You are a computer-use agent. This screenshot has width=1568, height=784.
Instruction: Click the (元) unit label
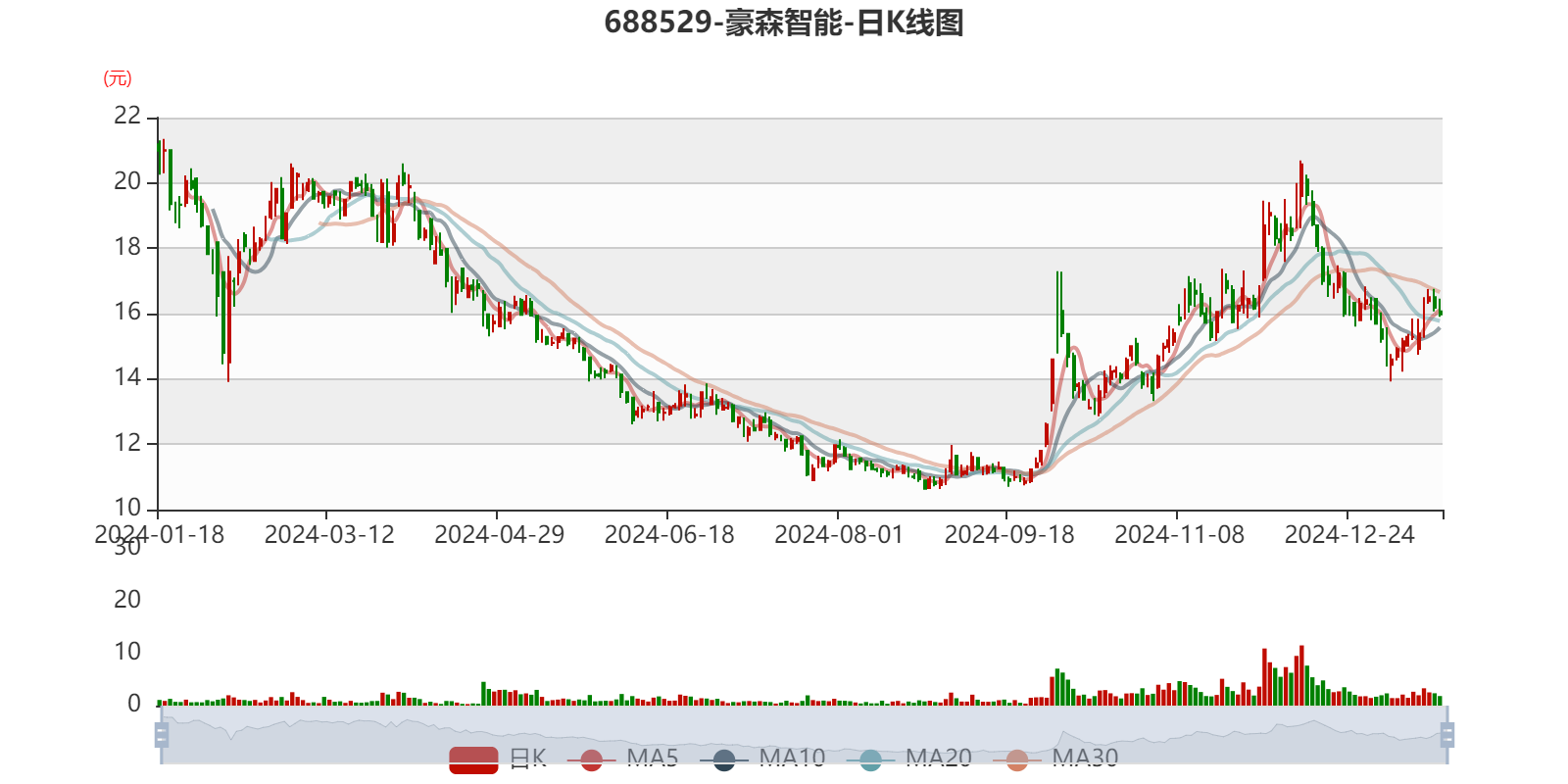pyautogui.click(x=118, y=78)
